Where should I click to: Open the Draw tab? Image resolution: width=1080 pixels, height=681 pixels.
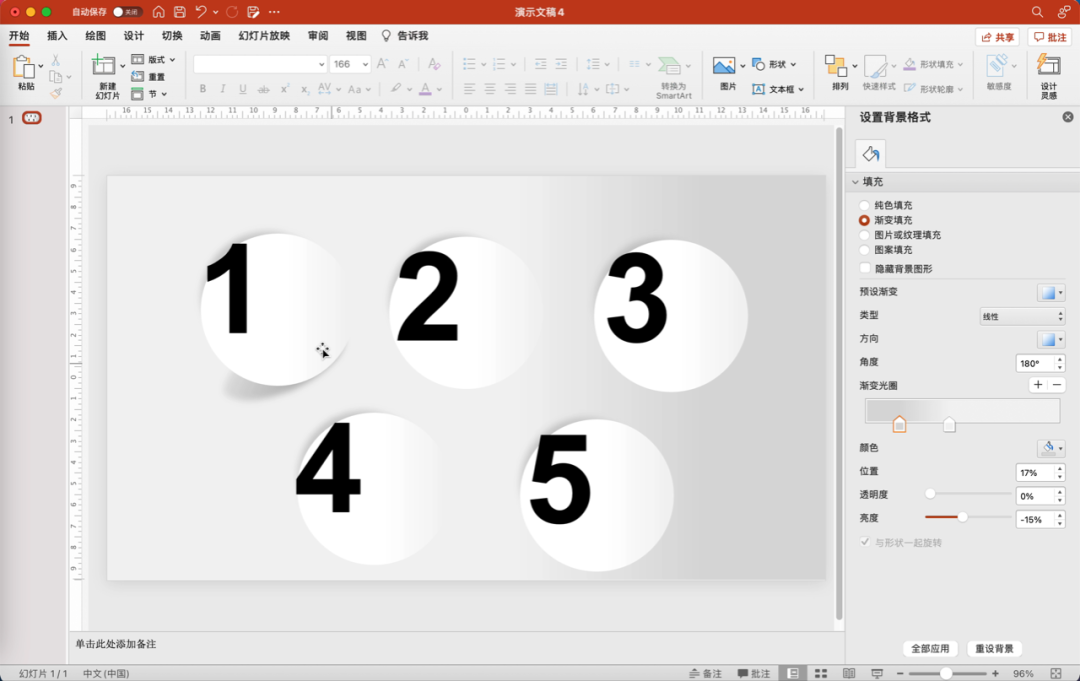pos(95,36)
